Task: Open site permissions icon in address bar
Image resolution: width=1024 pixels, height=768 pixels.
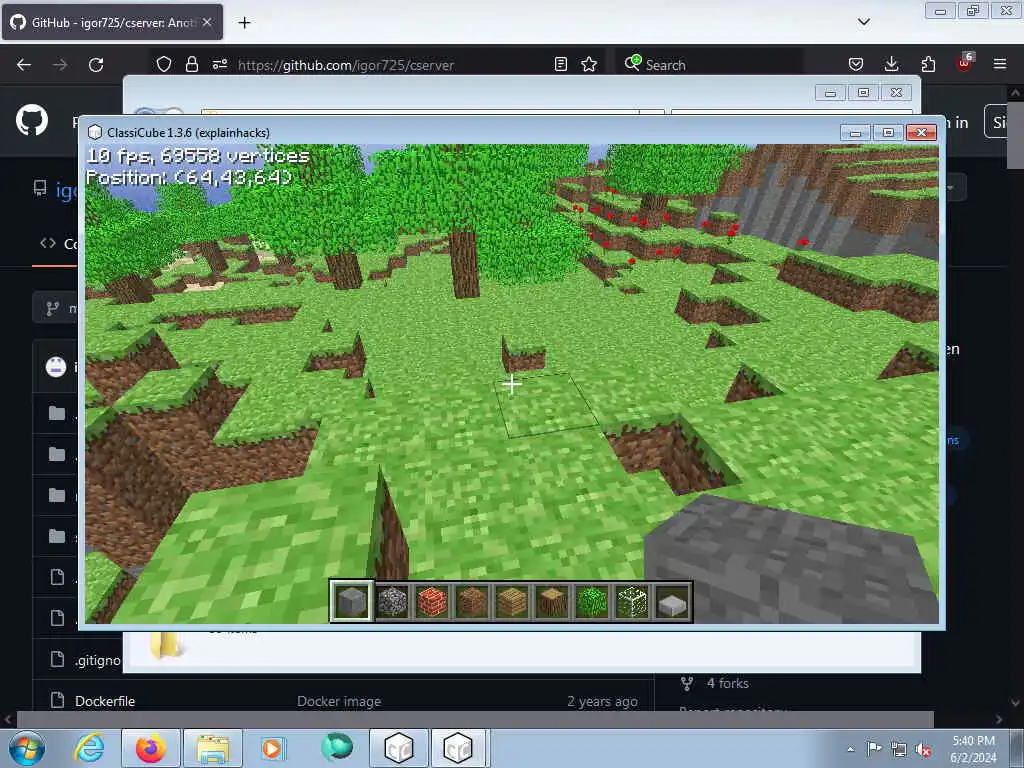Action: (x=219, y=64)
